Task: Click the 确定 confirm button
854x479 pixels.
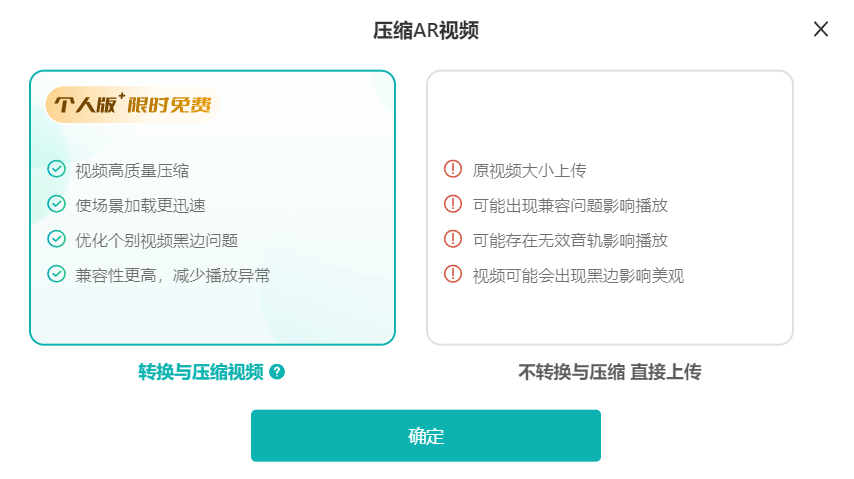Action: click(425, 435)
